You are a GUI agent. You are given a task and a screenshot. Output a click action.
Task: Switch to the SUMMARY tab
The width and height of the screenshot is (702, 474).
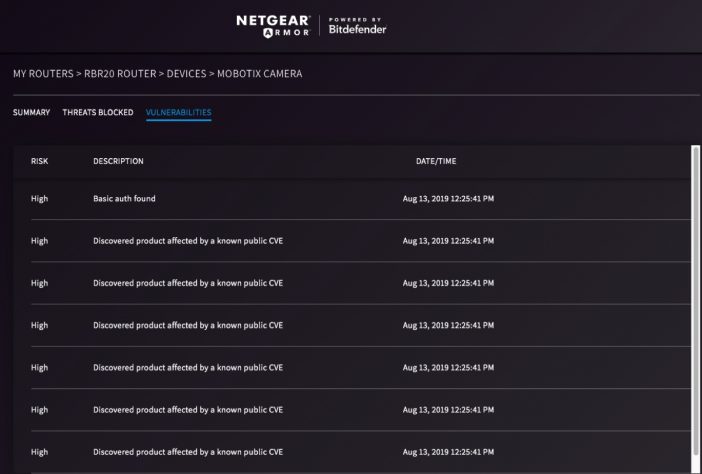(x=31, y=112)
